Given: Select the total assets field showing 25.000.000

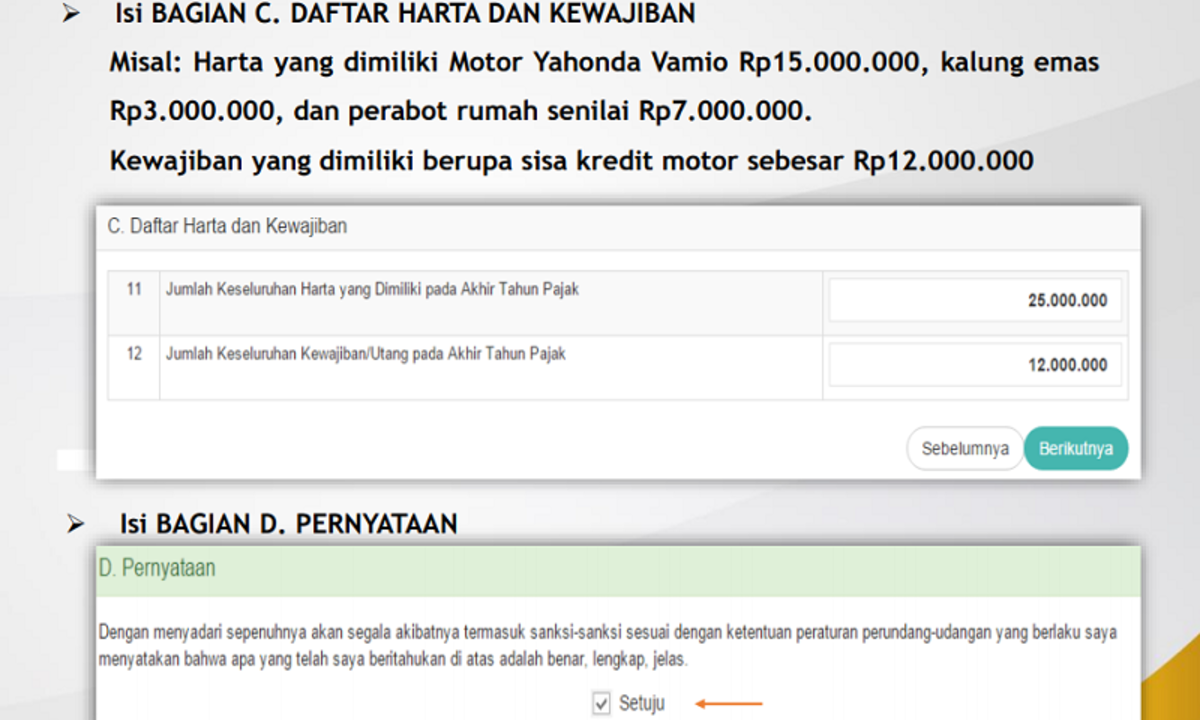Looking at the screenshot, I should click(975, 300).
